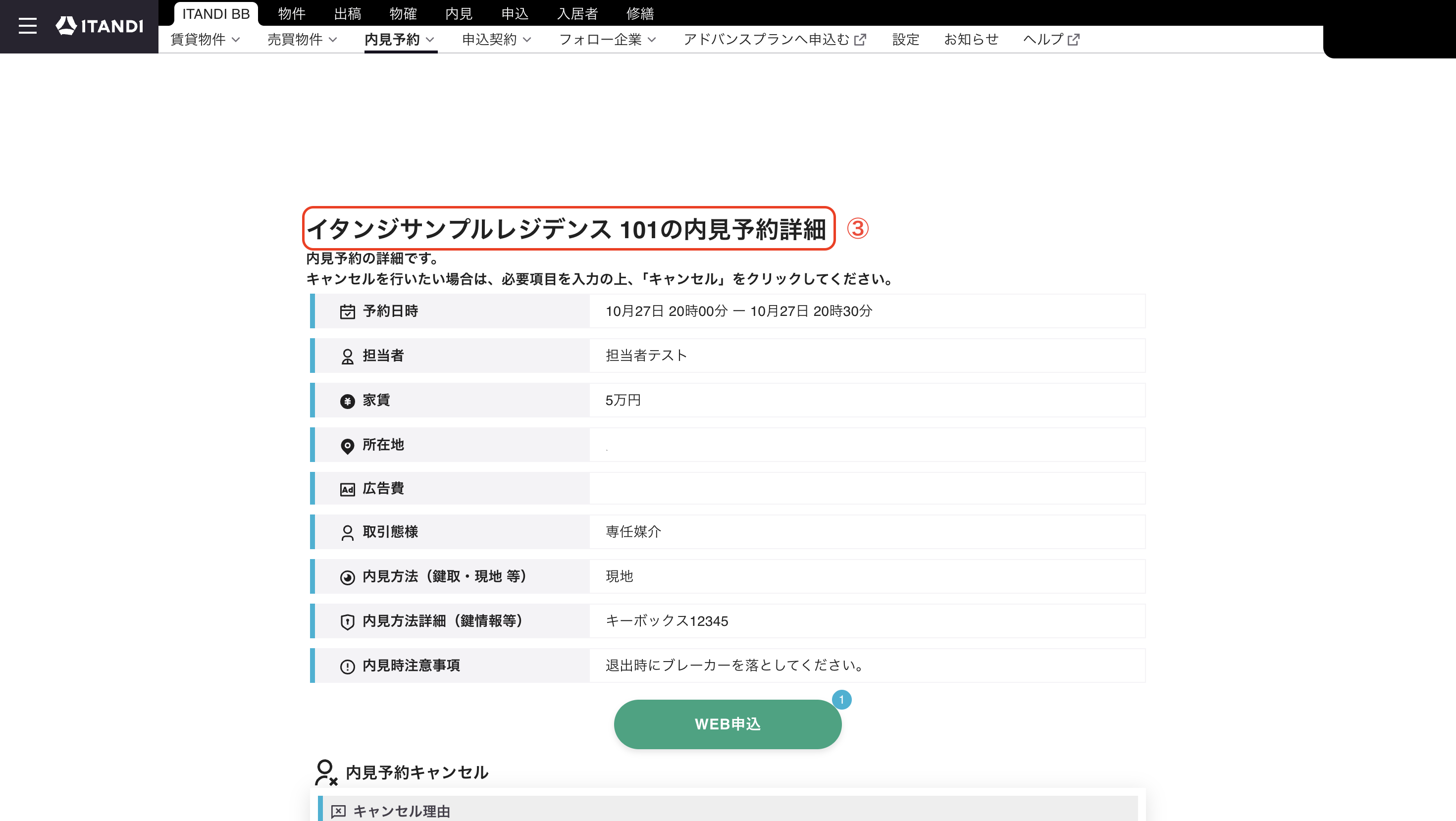Click Ad icon beside 広告費
This screenshot has height=821, width=1456.
tap(347, 489)
